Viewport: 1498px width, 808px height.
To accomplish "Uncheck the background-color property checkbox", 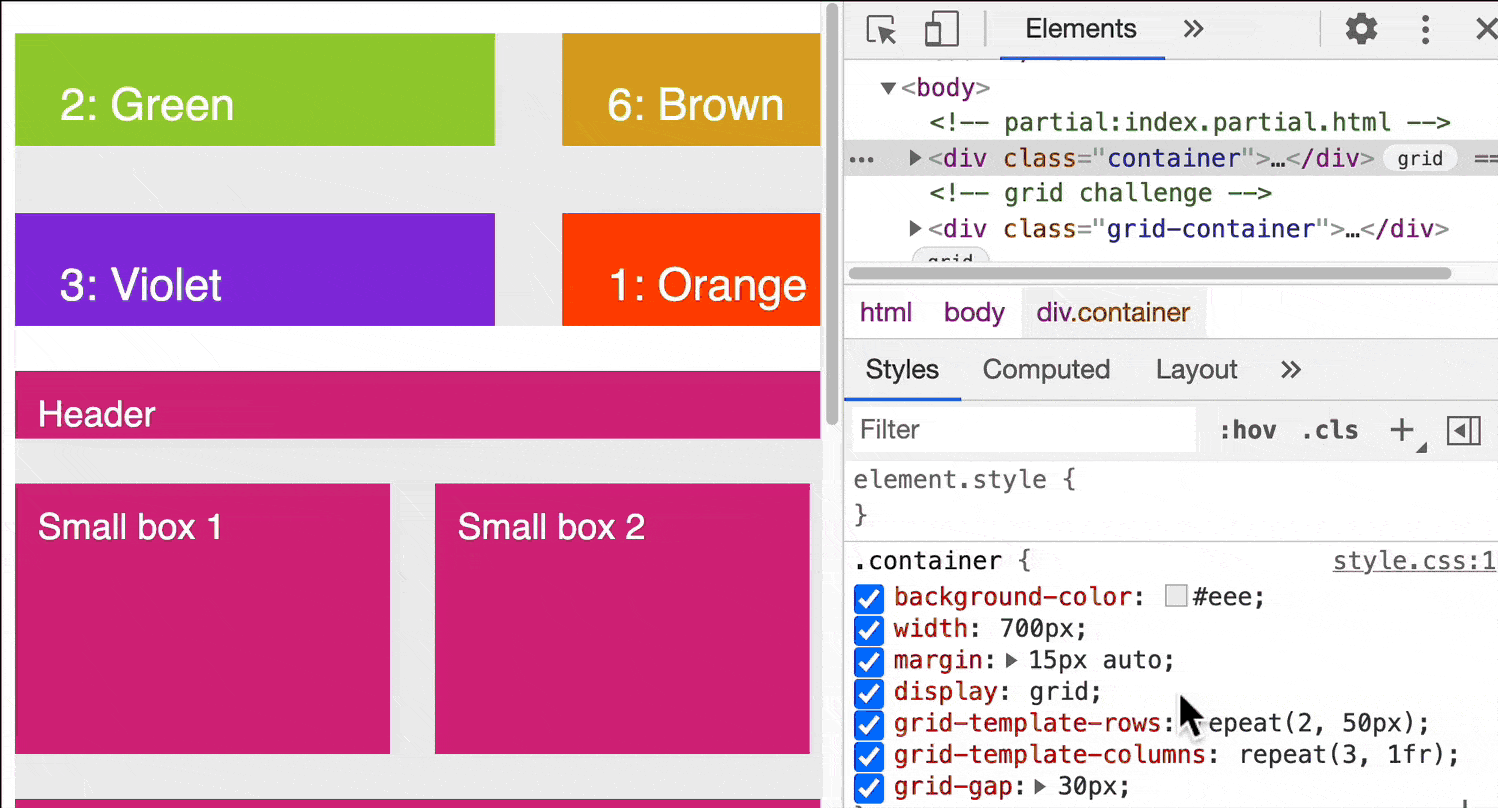I will point(869,599).
